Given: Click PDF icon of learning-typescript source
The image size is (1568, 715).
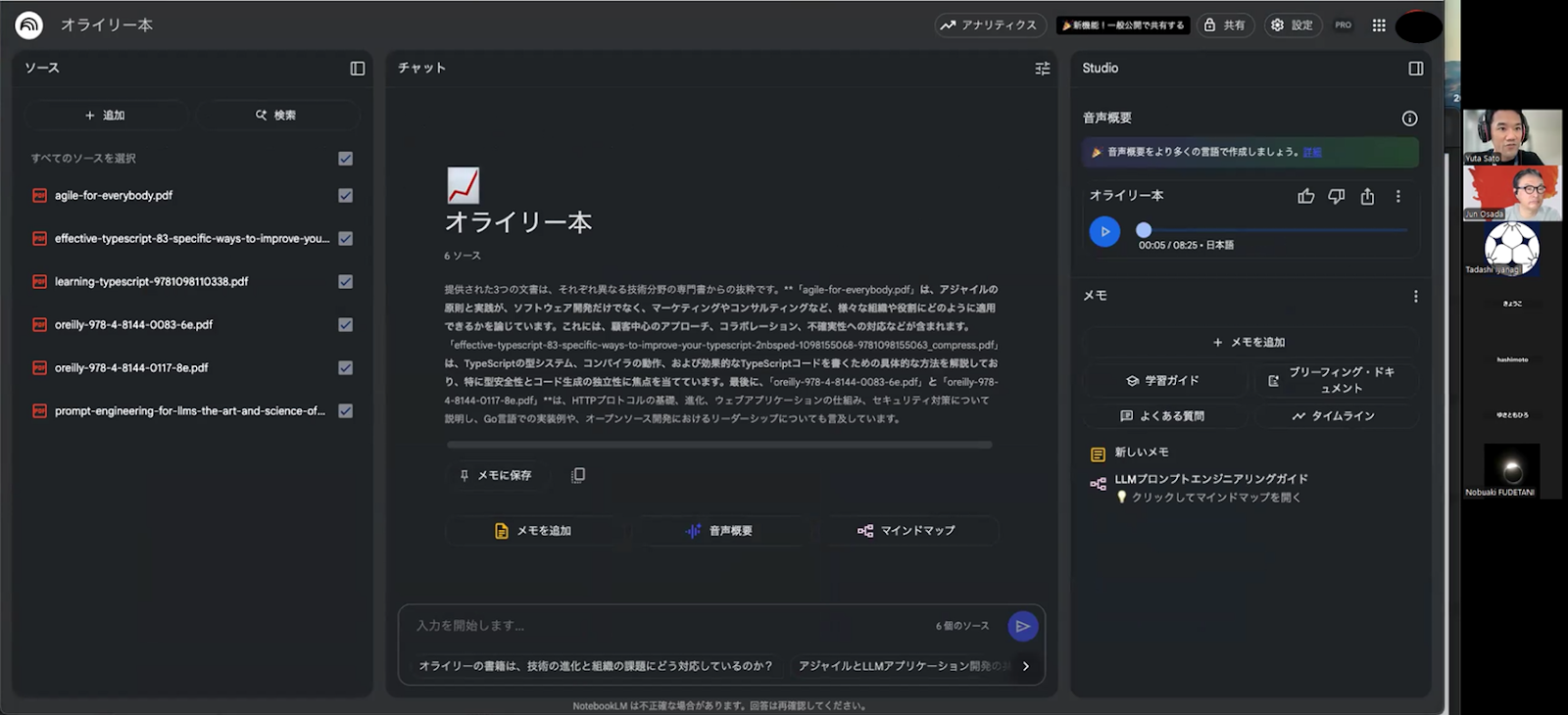Looking at the screenshot, I should pyautogui.click(x=39, y=282).
